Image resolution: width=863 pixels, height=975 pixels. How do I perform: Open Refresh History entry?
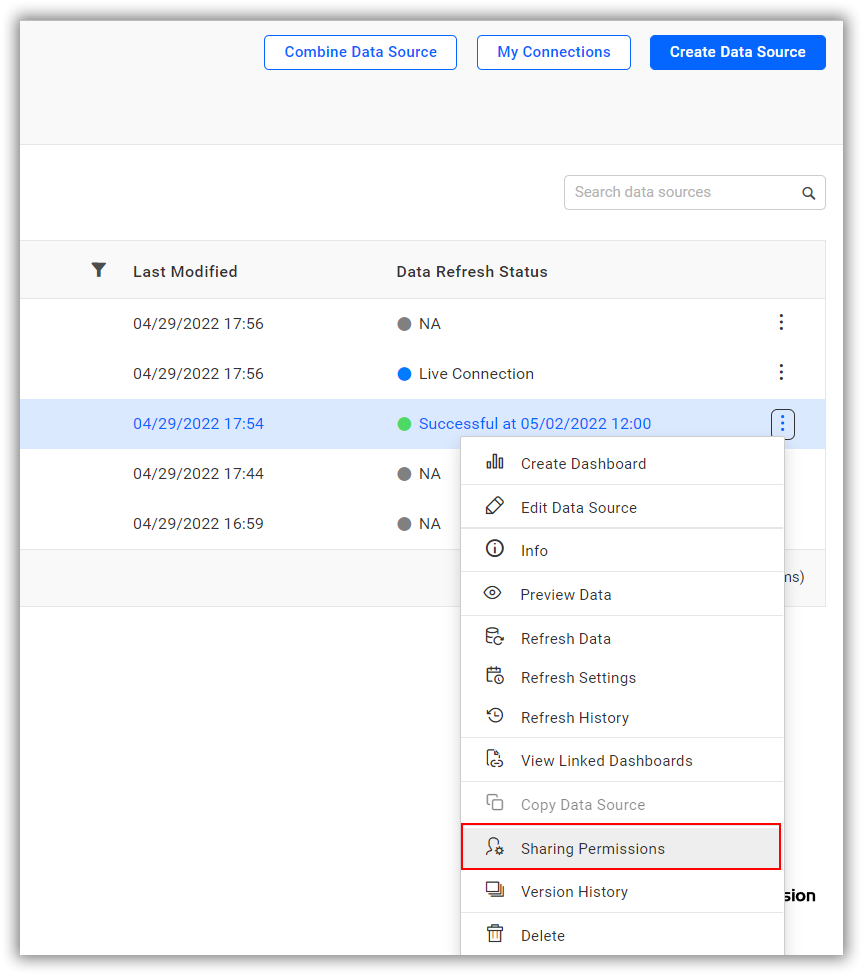(622, 718)
